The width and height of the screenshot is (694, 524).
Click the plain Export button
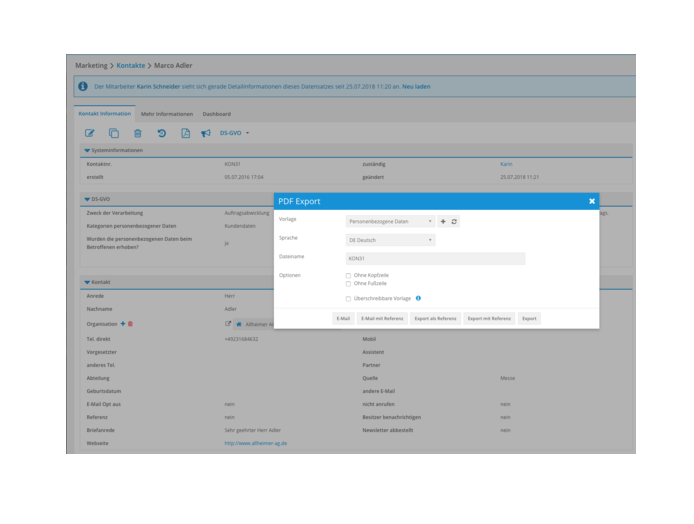(x=529, y=318)
